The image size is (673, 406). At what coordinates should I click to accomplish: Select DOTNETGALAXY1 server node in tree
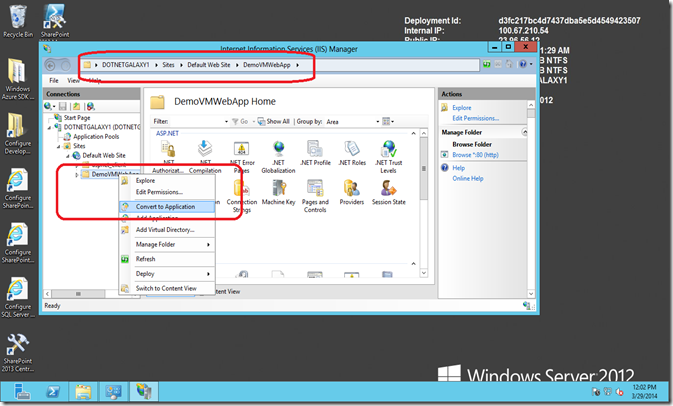[102, 127]
